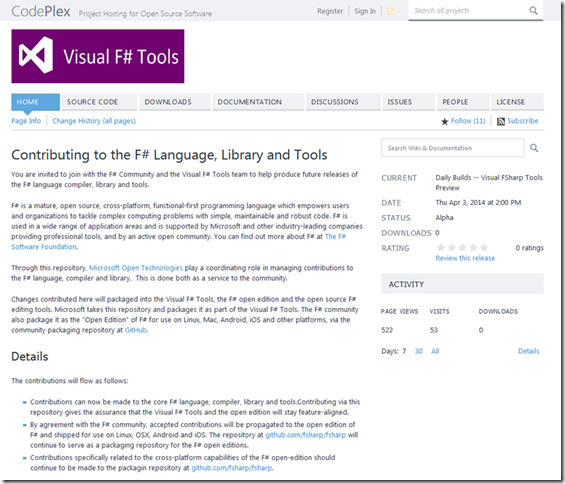
Task: Click the '0 ratings' text
Action: coord(529,248)
